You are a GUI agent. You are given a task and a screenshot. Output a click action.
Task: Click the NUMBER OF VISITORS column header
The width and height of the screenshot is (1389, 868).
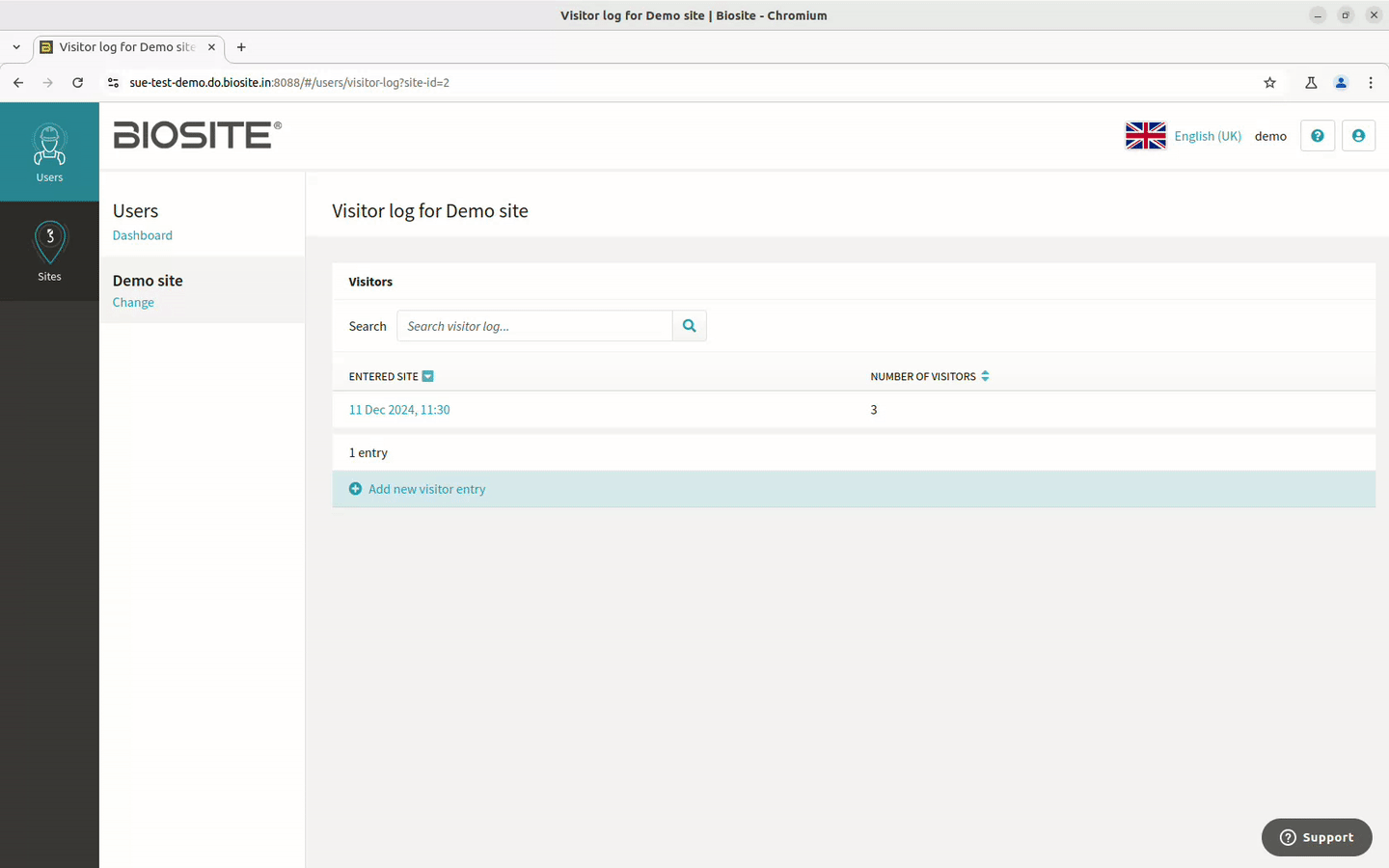click(923, 376)
